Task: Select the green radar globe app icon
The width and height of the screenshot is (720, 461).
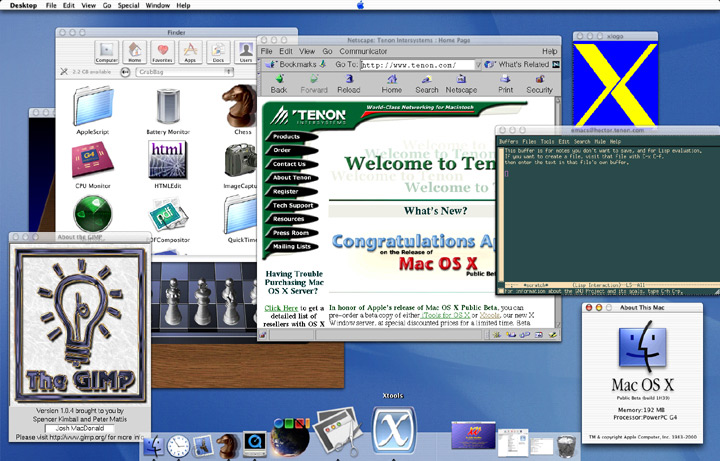Action: click(93, 214)
